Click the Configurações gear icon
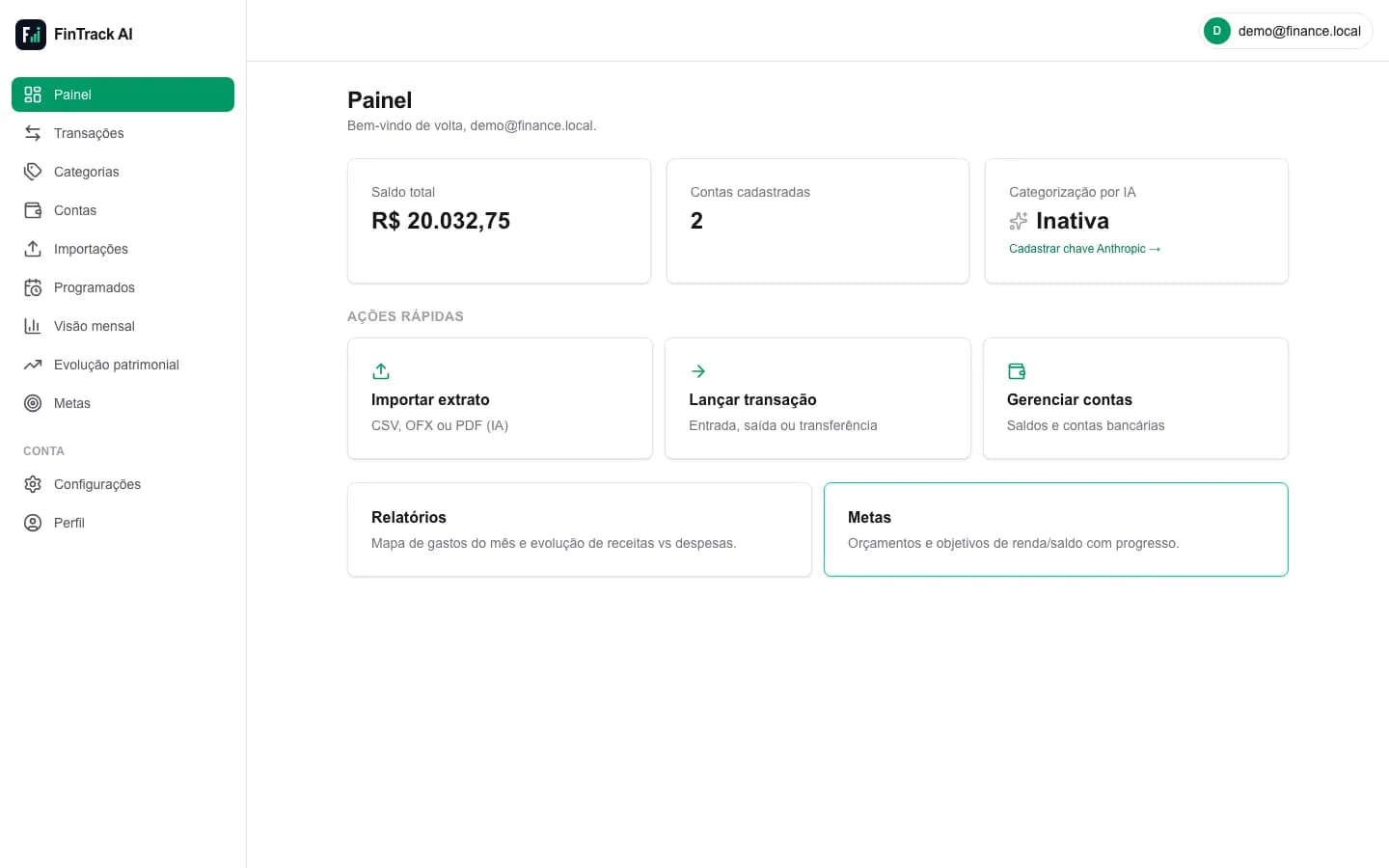Viewport: 1389px width, 868px height. [x=33, y=484]
